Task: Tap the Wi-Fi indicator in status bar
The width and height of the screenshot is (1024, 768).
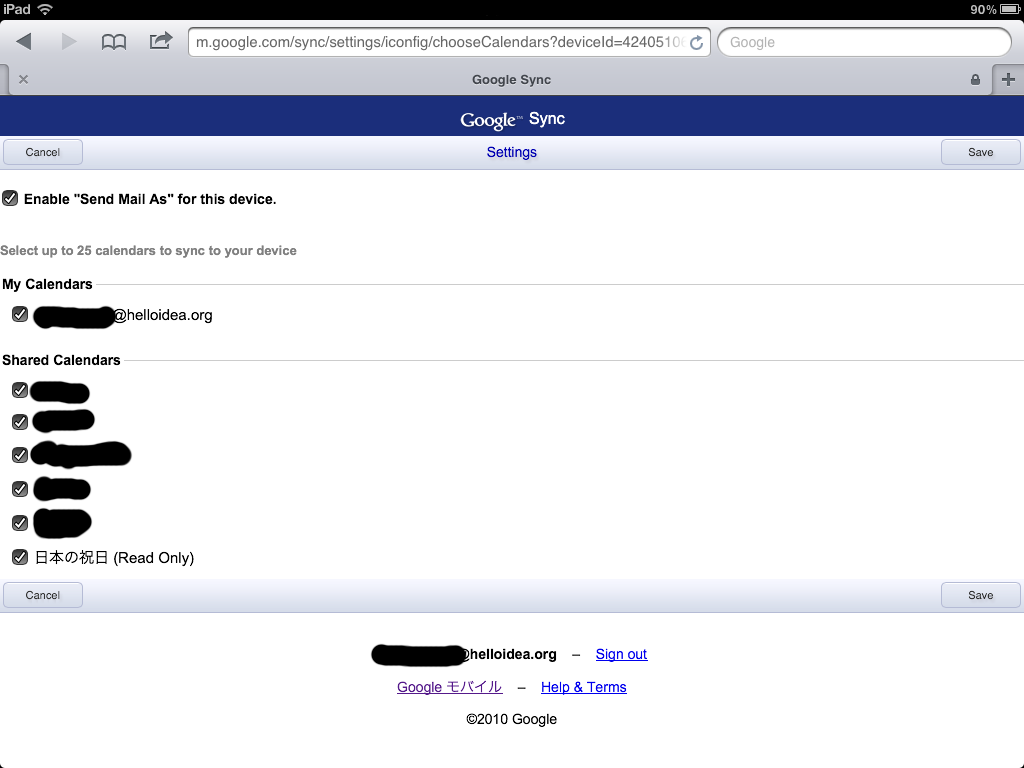Action: tap(44, 9)
